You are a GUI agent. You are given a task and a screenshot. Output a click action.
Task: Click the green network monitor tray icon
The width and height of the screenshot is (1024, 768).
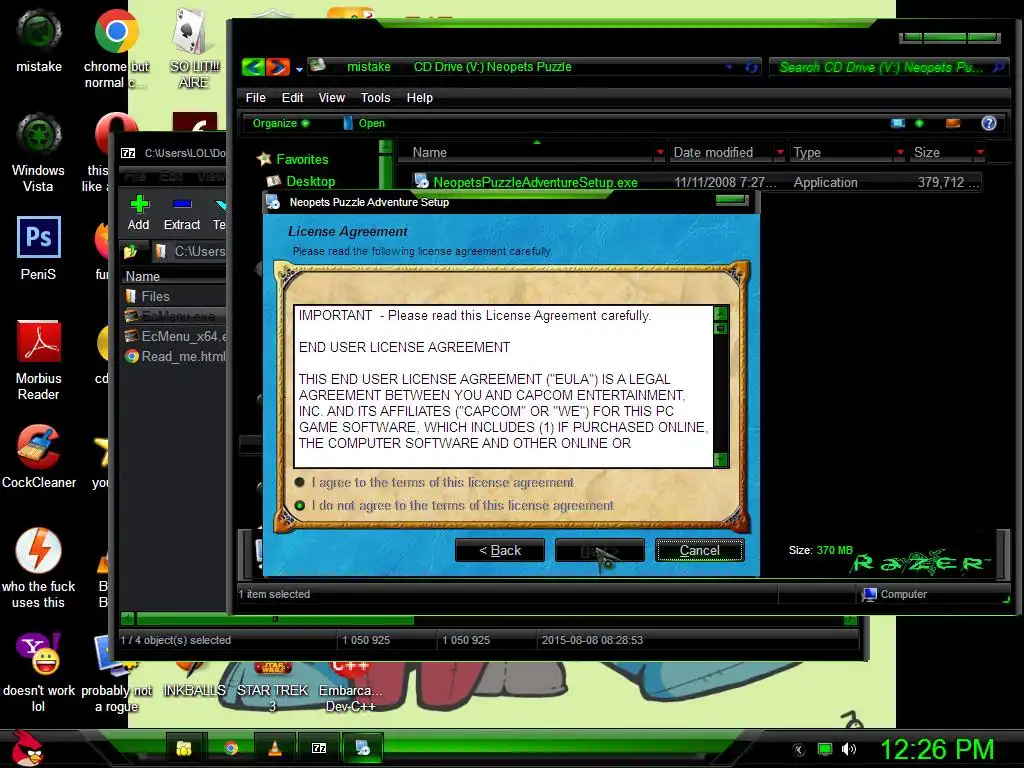[x=825, y=749]
